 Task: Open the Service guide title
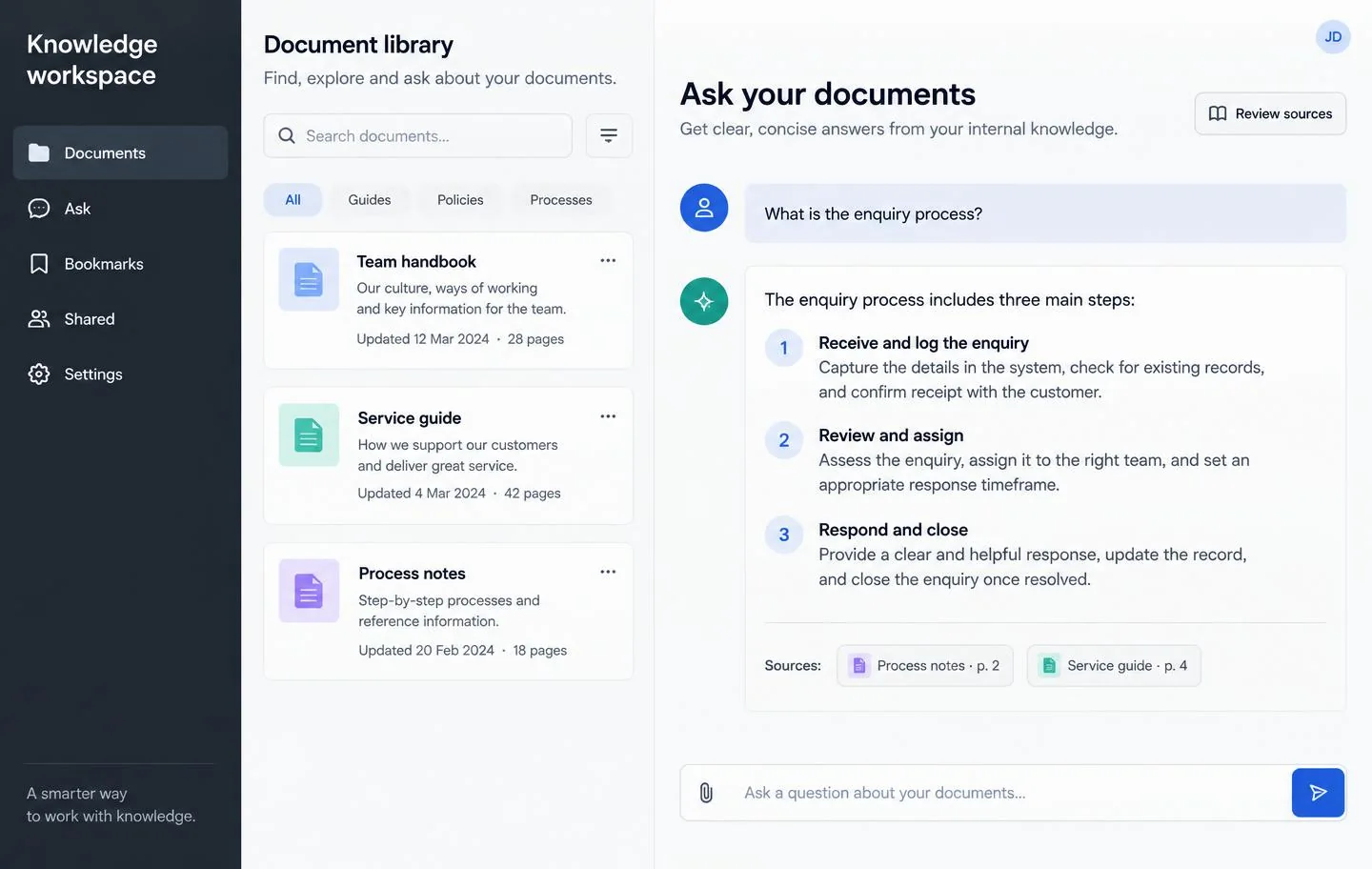(x=410, y=418)
